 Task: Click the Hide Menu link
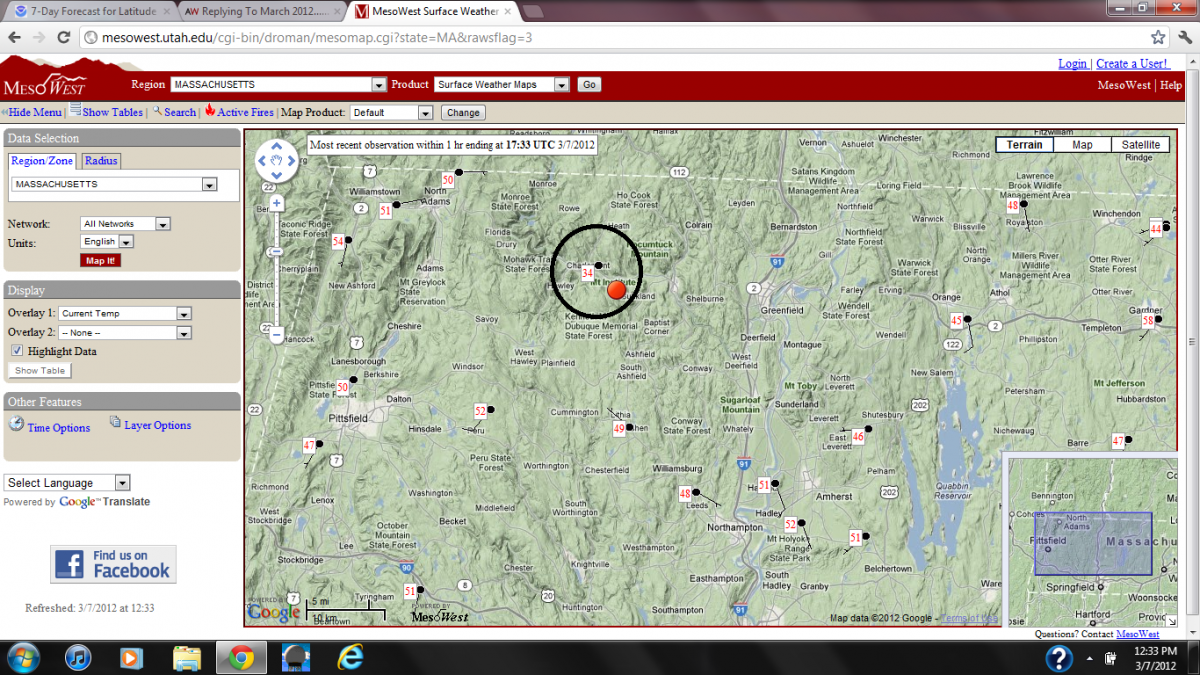(x=34, y=112)
